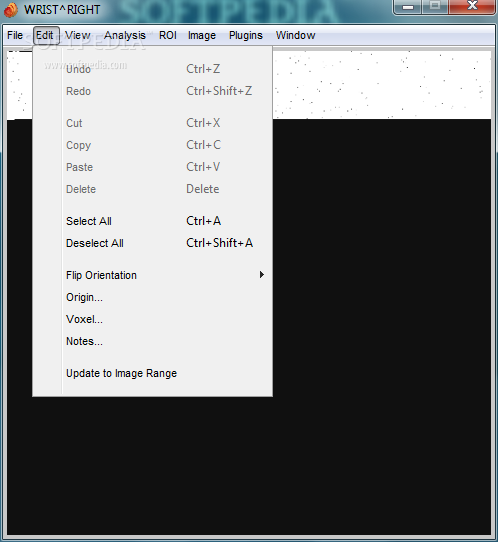This screenshot has width=498, height=542.
Task: Open the File menu
Action: [x=15, y=35]
